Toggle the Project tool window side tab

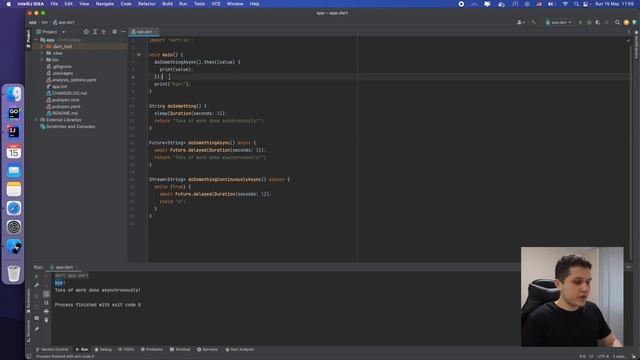click(28, 38)
